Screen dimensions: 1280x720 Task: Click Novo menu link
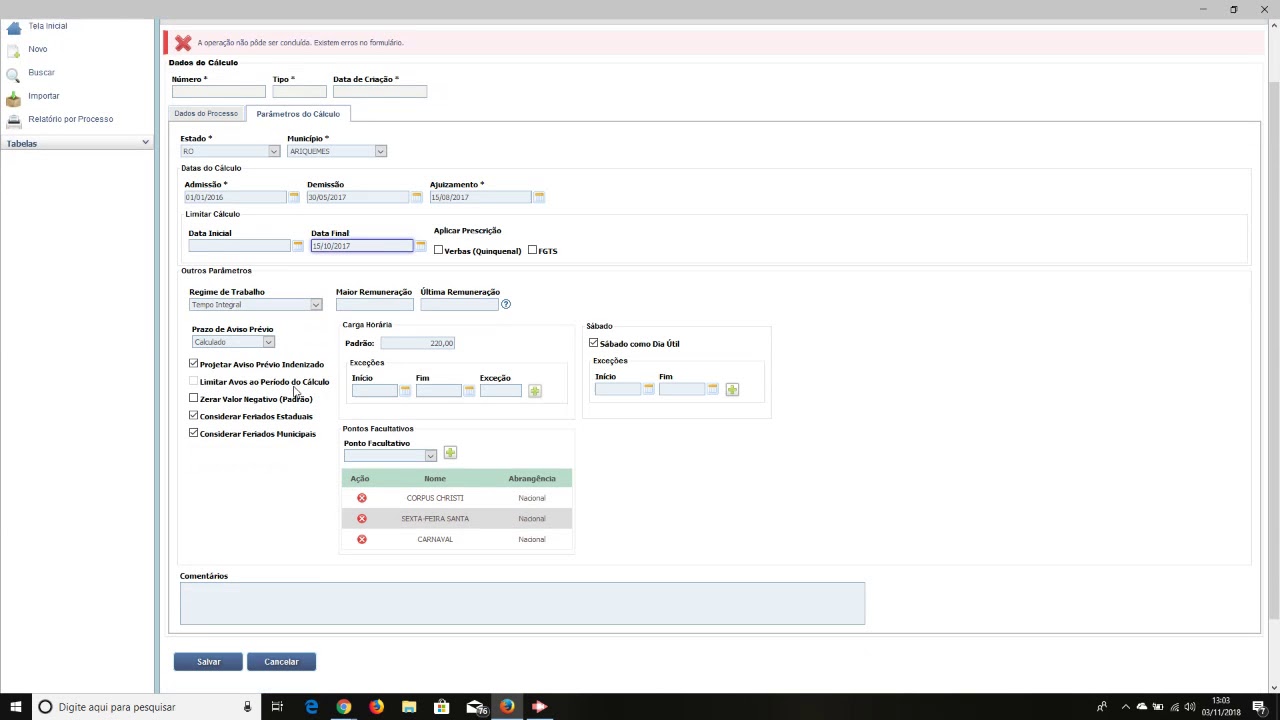(38, 49)
